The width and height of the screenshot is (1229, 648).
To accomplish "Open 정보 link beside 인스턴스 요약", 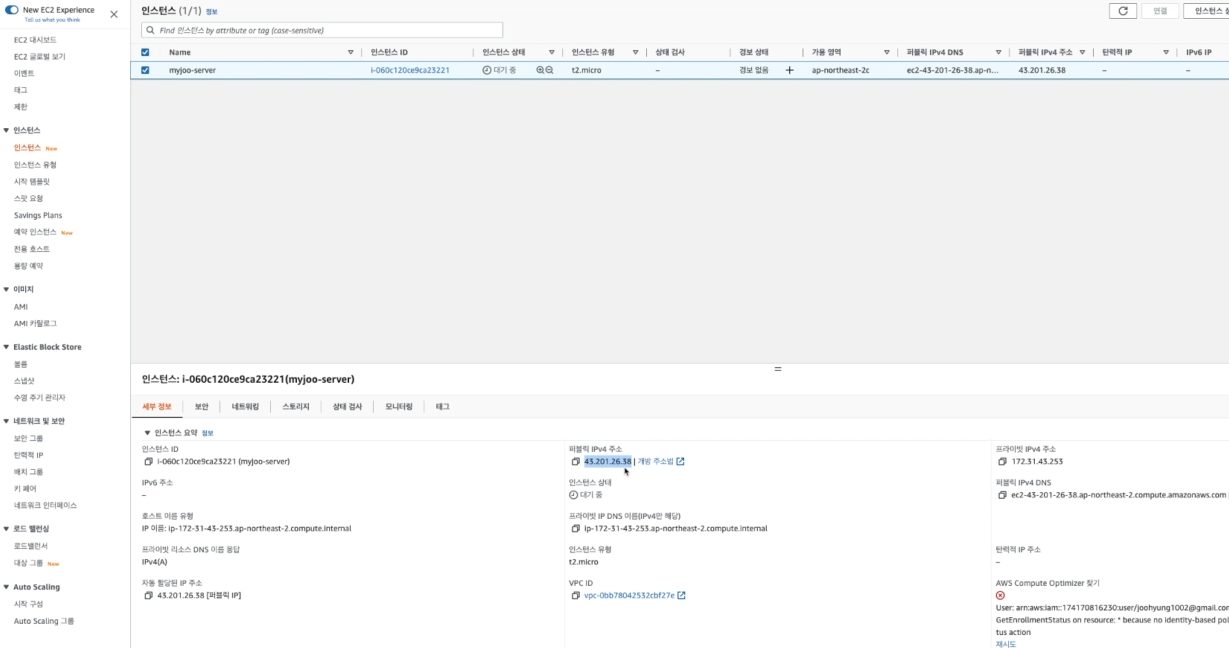I will pos(208,433).
